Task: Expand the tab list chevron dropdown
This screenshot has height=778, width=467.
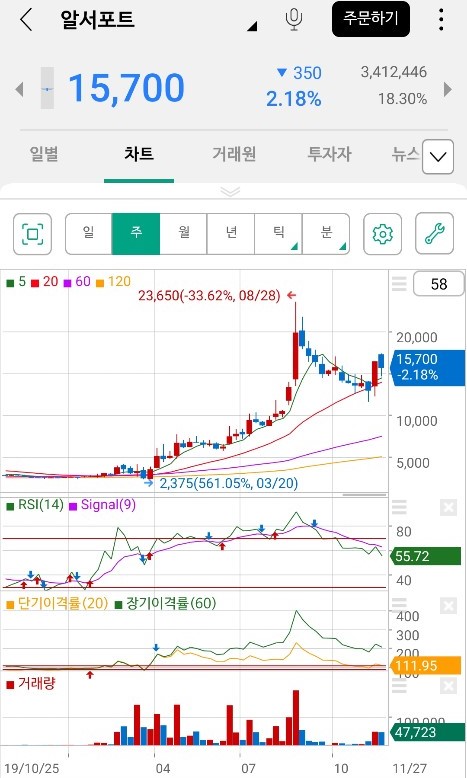Action: tap(438, 157)
